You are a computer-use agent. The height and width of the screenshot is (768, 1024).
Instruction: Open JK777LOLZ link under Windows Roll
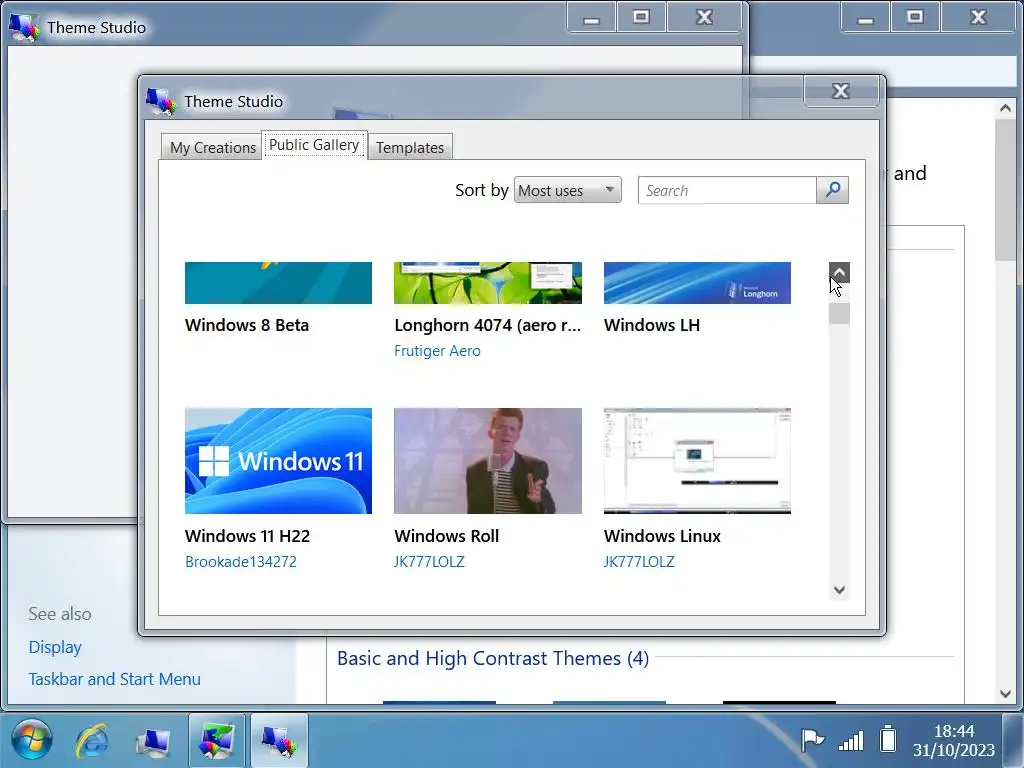pos(429,562)
